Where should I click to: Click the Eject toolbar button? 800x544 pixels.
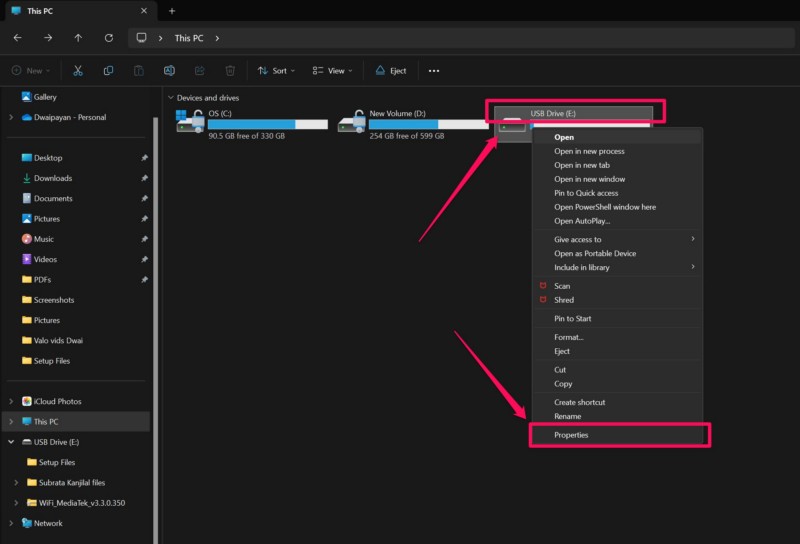pyautogui.click(x=391, y=71)
